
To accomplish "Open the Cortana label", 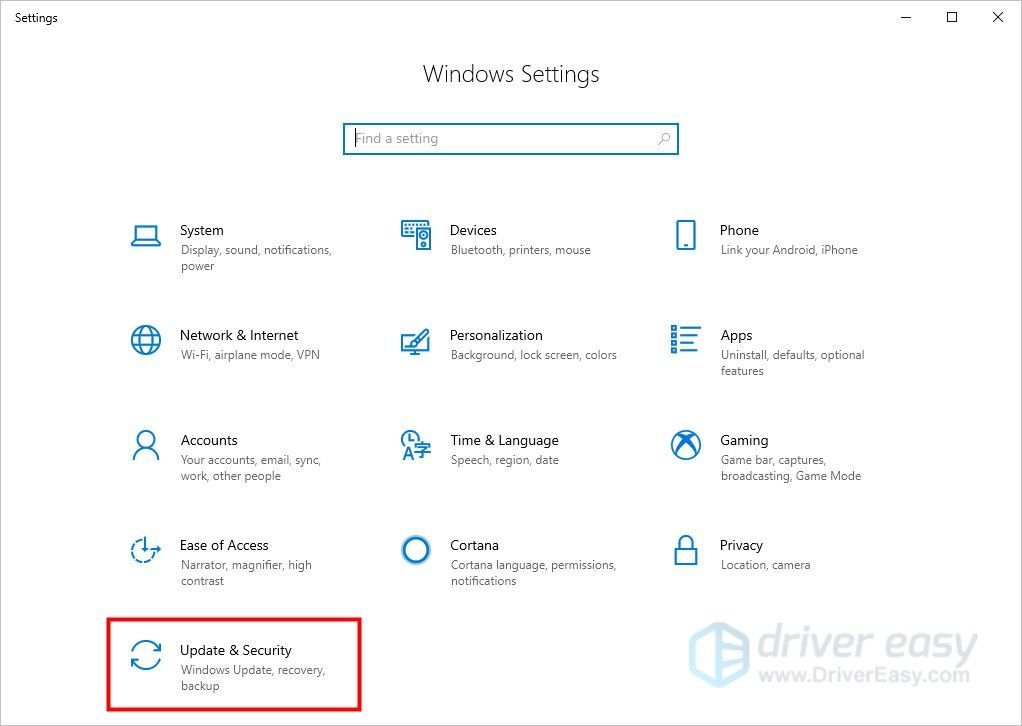I will coord(474,545).
